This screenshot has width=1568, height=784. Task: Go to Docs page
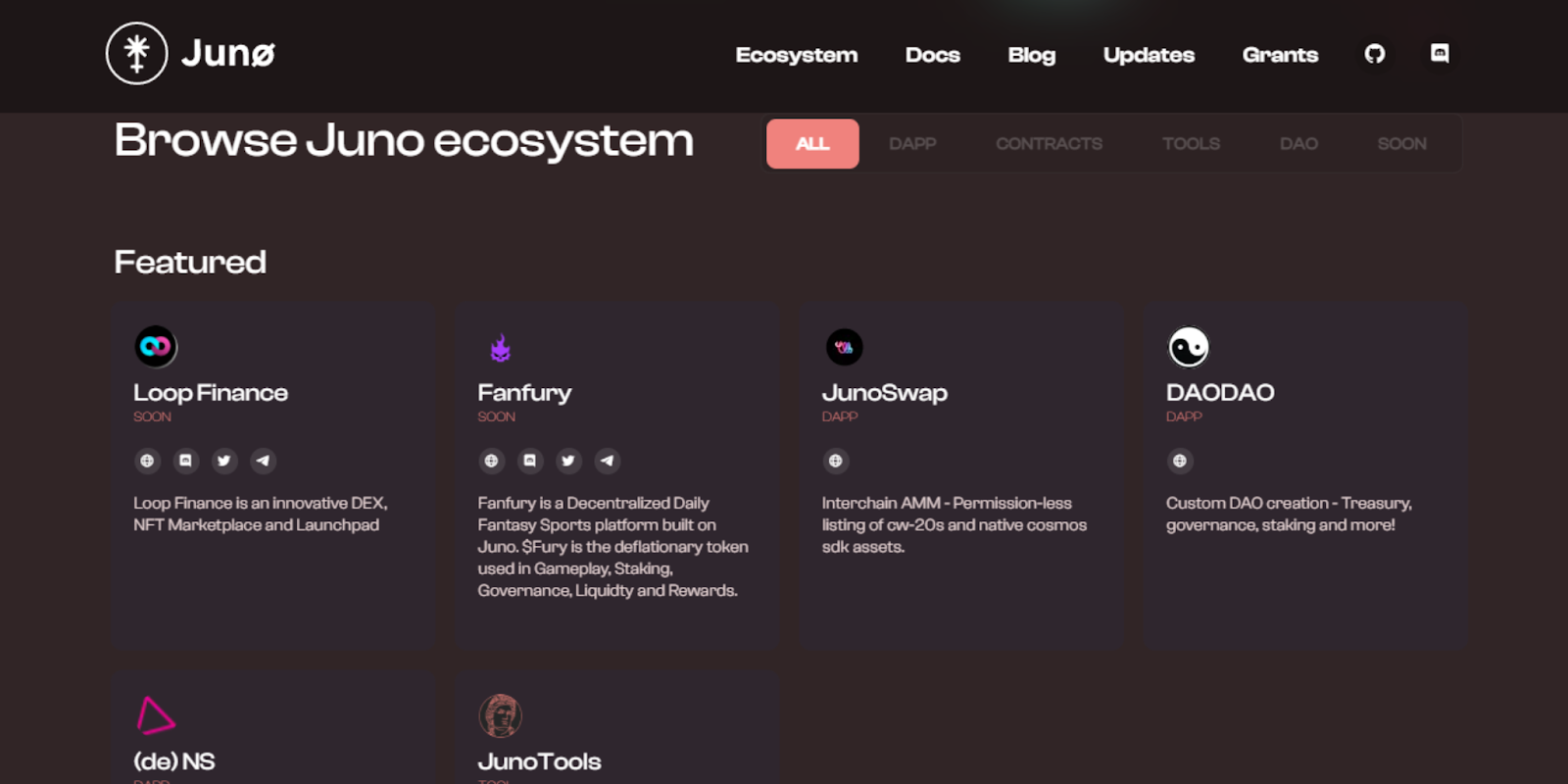(933, 55)
